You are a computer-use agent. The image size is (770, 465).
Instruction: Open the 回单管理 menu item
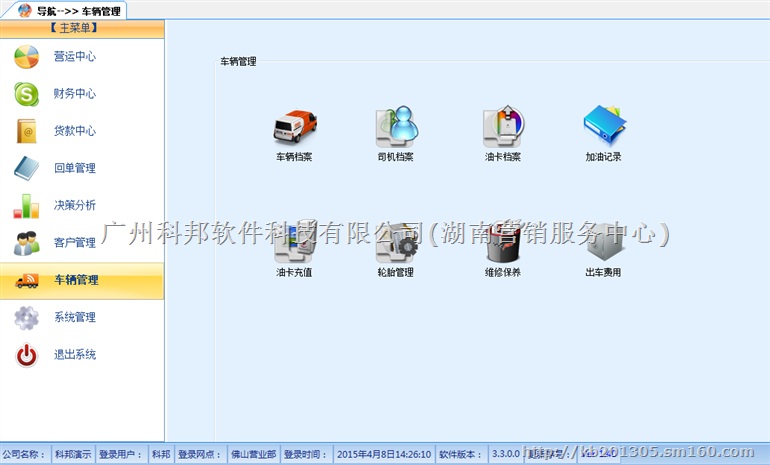point(82,168)
